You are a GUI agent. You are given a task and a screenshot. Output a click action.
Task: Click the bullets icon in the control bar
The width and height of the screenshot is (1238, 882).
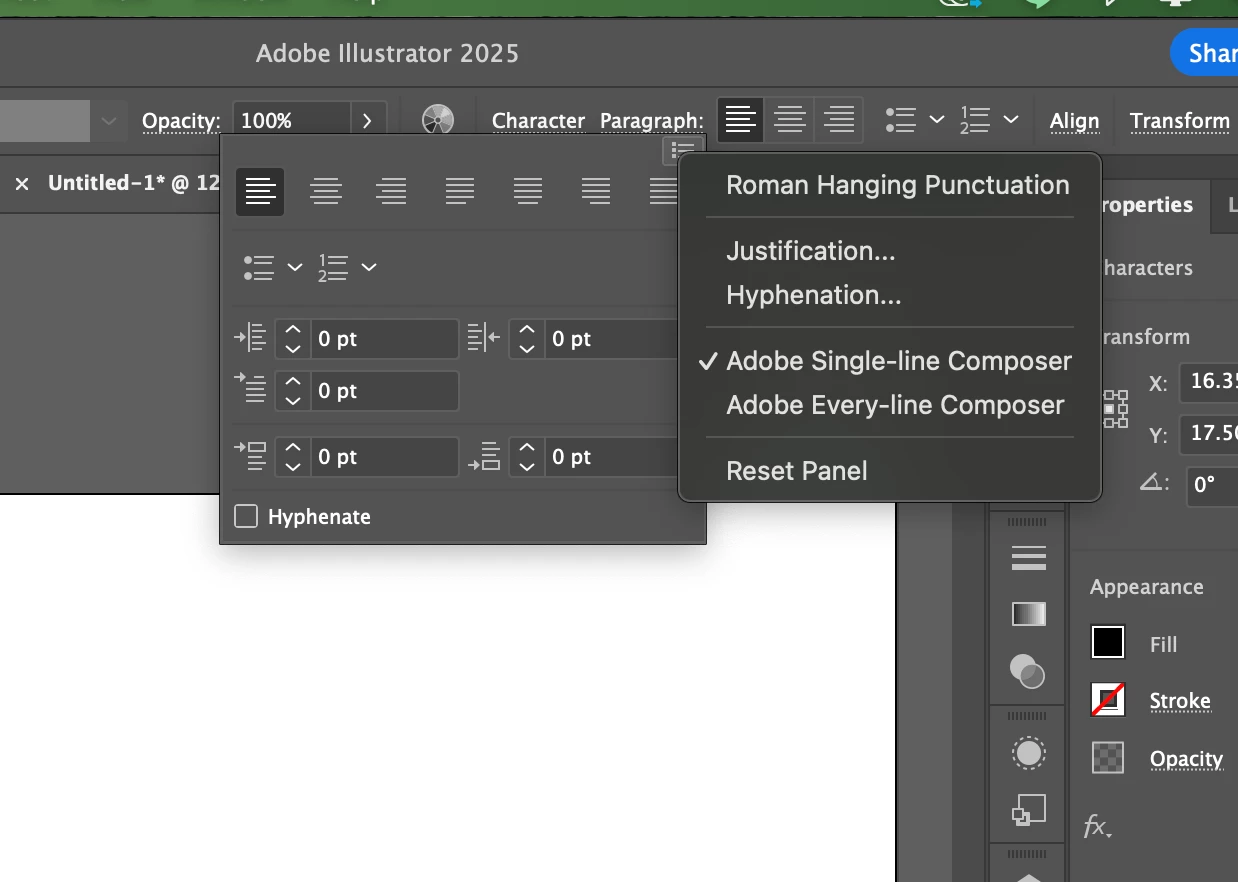(x=901, y=120)
